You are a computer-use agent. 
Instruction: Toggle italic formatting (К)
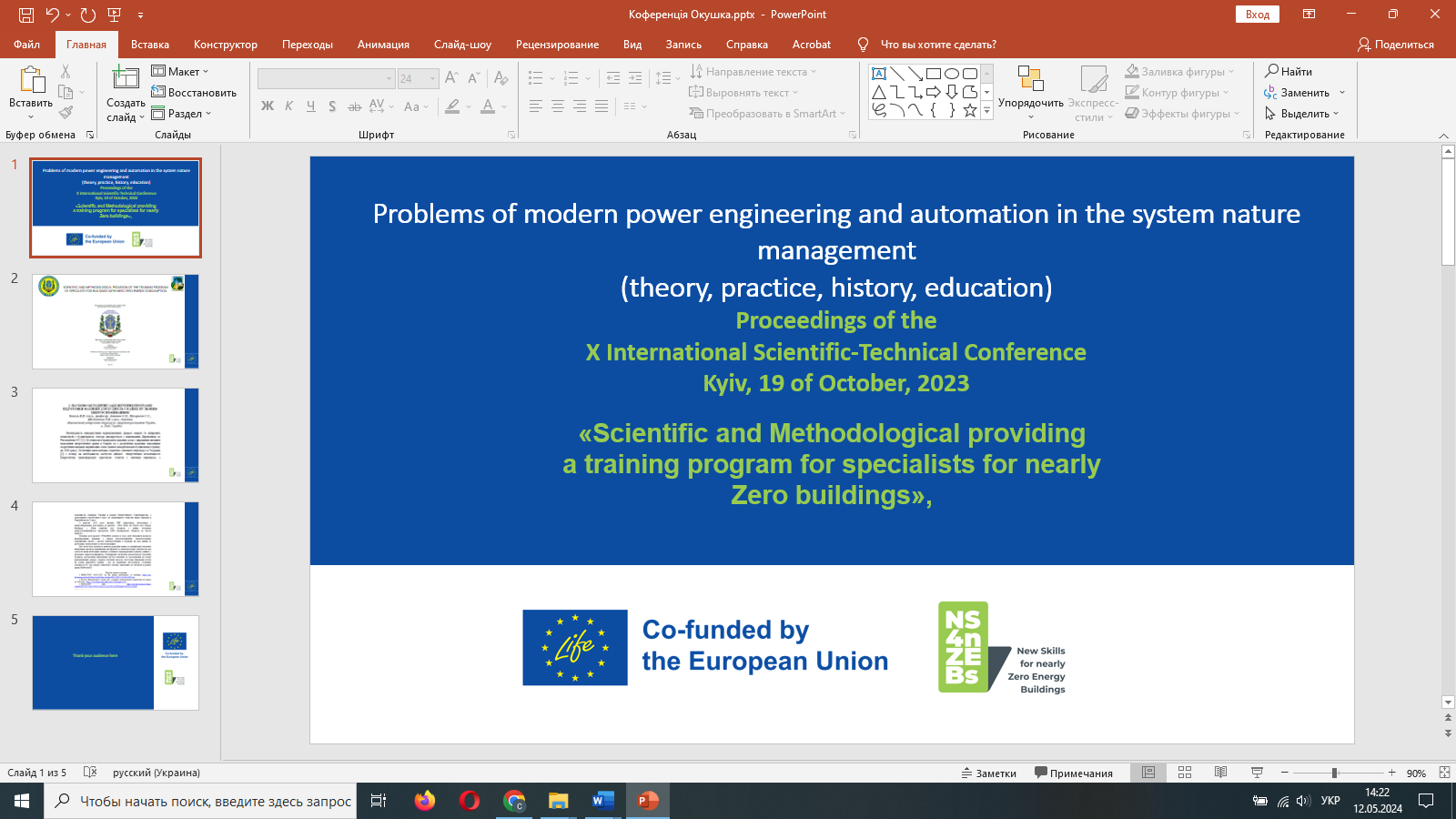coord(289,106)
